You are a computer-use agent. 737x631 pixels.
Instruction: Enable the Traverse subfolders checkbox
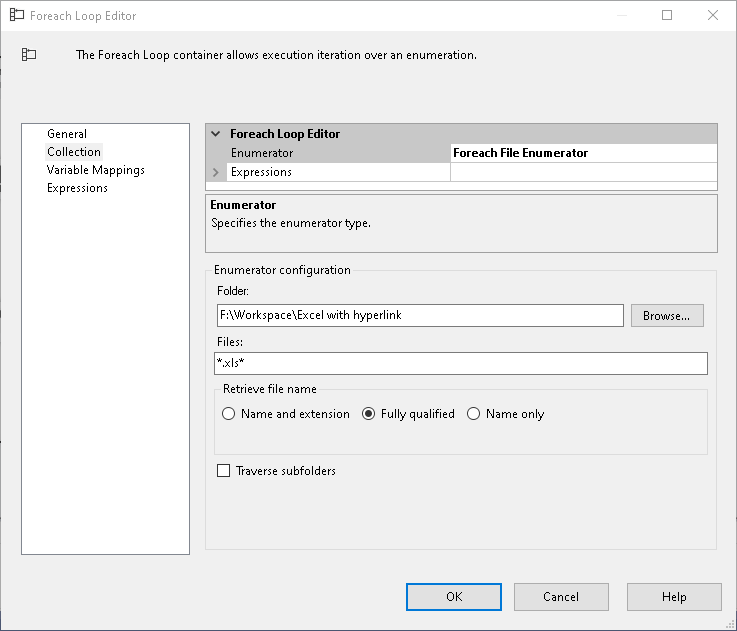tap(224, 471)
